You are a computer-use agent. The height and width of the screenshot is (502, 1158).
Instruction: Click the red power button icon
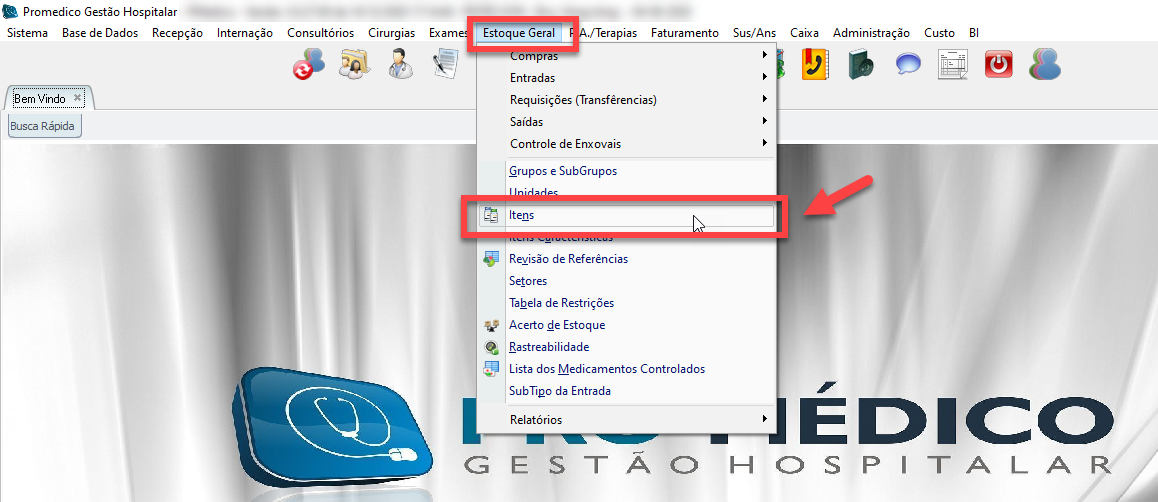point(998,64)
